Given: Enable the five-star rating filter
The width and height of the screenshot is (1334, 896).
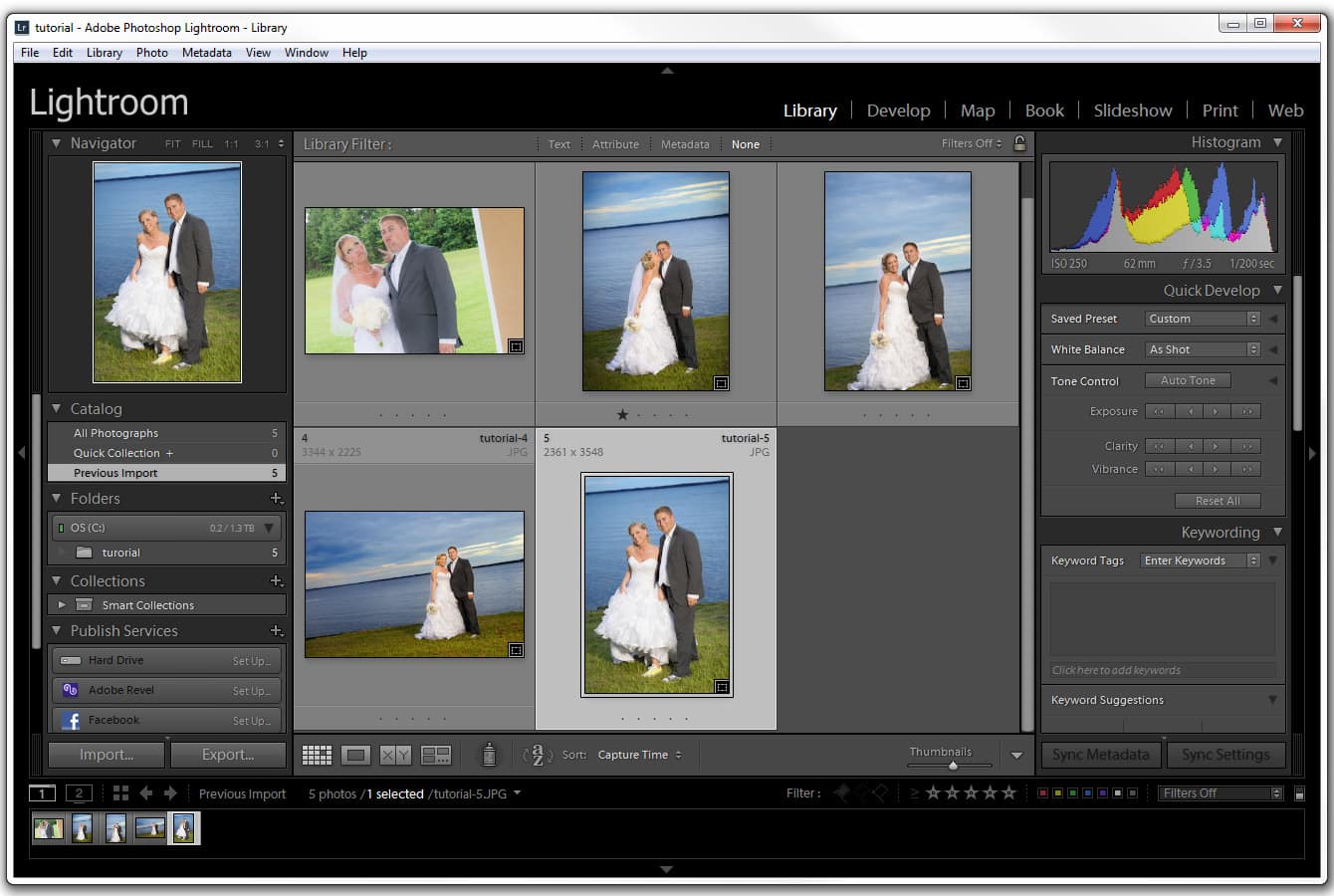Looking at the screenshot, I should pos(1008,792).
